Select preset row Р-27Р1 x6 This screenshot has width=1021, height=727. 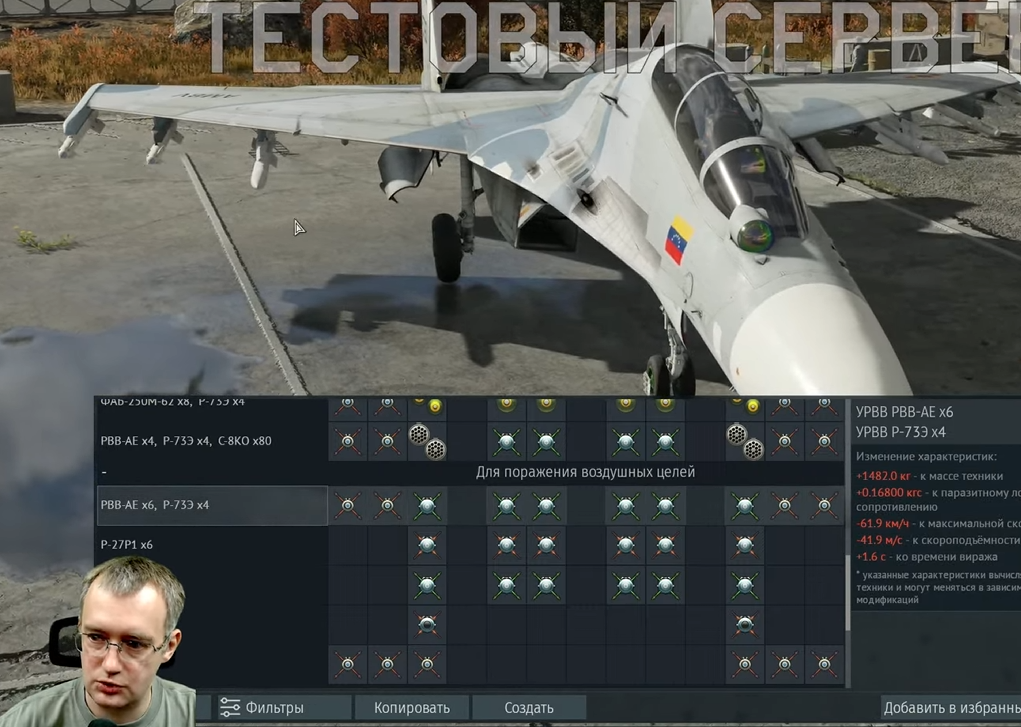pyautogui.click(x=212, y=545)
